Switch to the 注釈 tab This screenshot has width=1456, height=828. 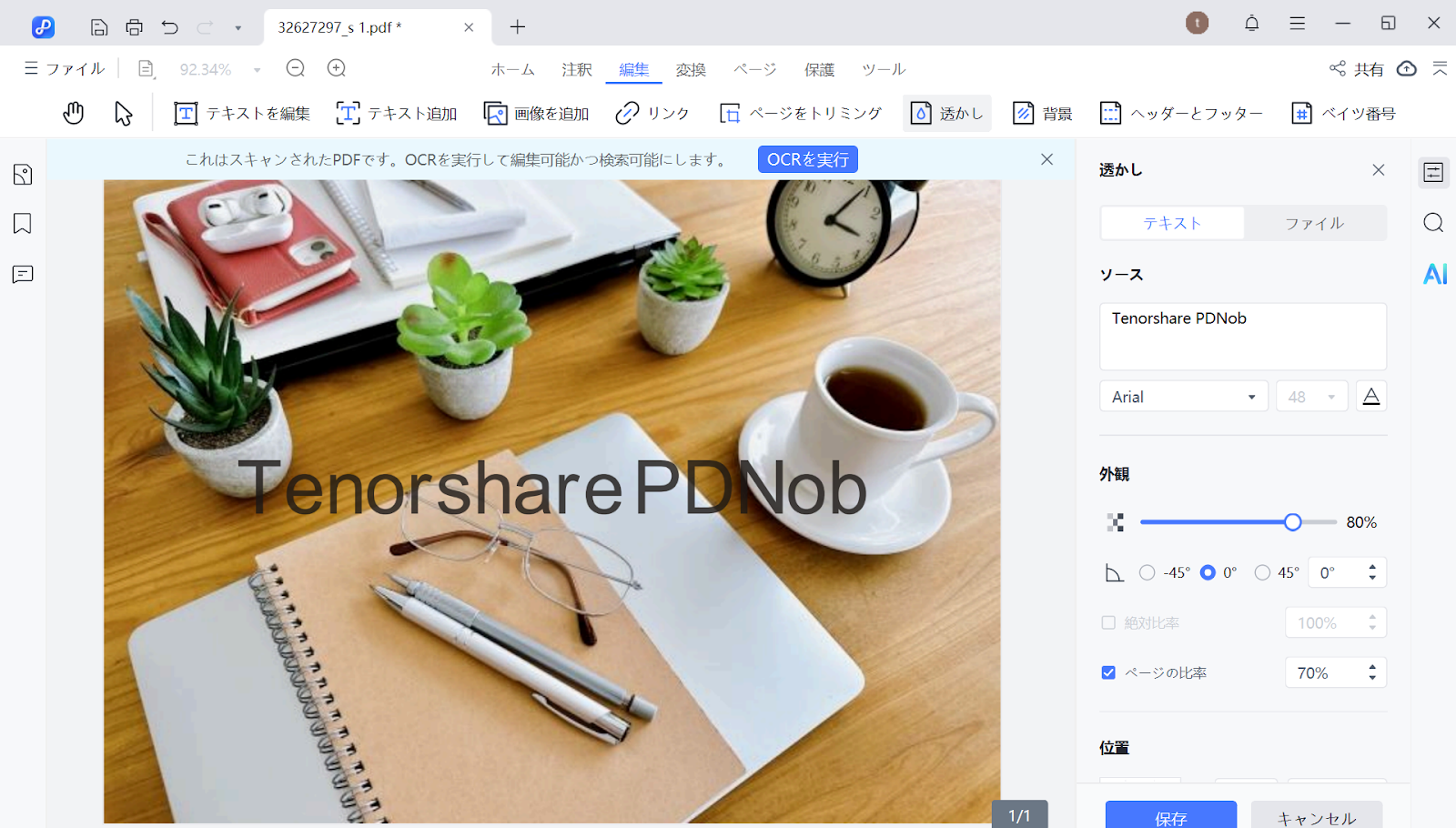(577, 69)
